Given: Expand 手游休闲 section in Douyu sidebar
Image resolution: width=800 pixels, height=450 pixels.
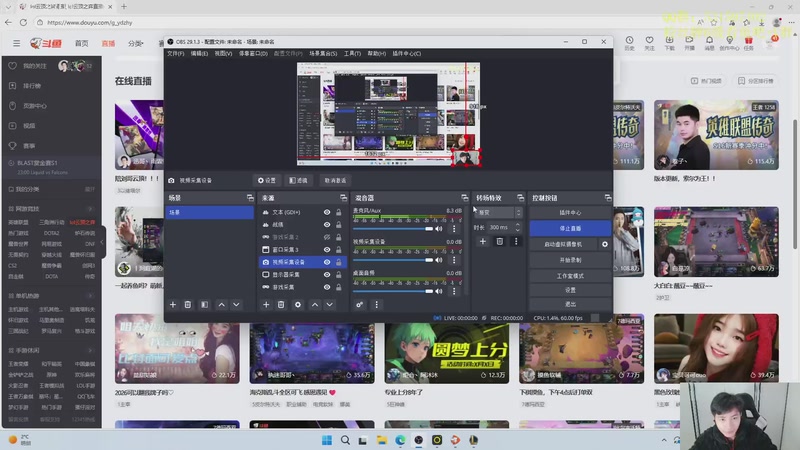Looking at the screenshot, I should tap(91, 351).
